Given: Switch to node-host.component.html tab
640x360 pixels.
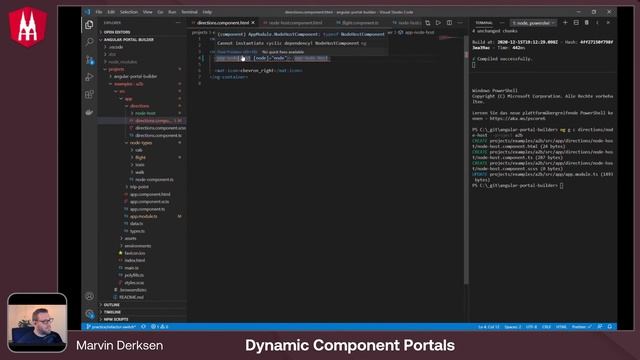Looking at the screenshot, I should 295,23.
